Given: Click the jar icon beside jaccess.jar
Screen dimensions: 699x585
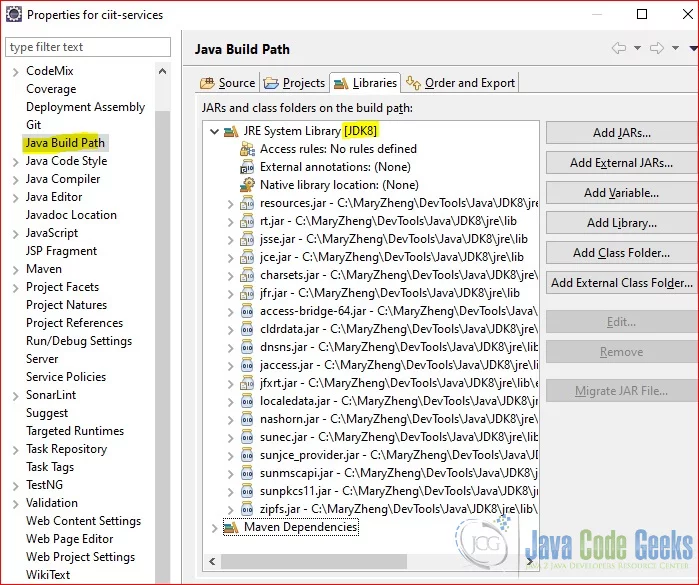Looking at the screenshot, I should [x=247, y=365].
